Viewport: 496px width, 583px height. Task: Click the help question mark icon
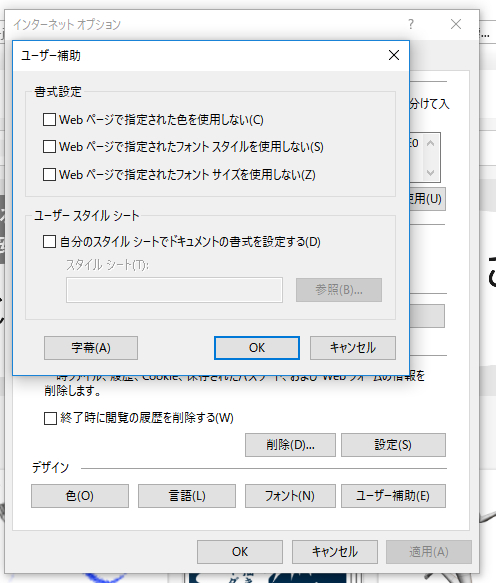coord(410,25)
